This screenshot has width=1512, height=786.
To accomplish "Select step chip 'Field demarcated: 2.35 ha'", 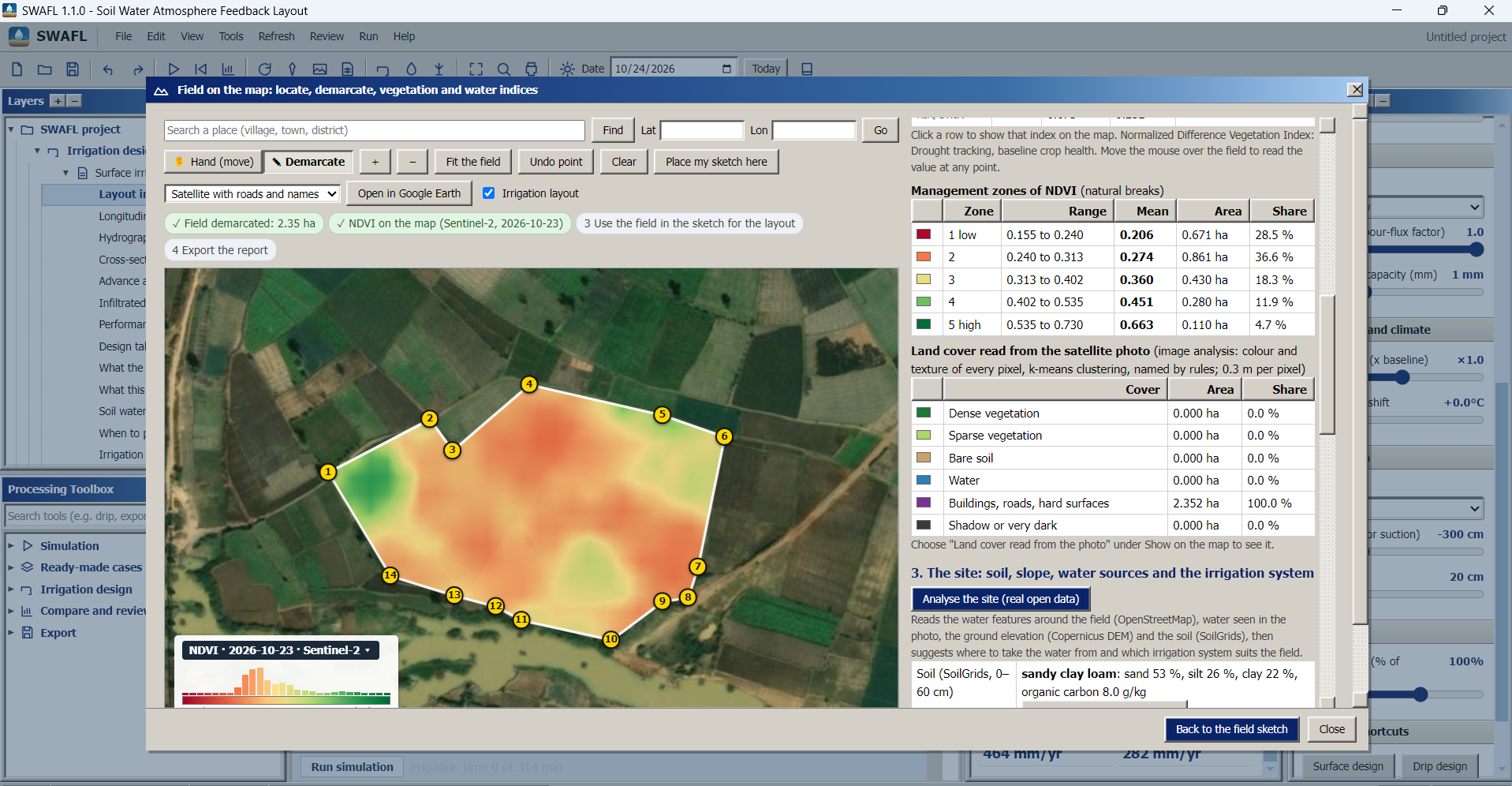I will coord(244,223).
